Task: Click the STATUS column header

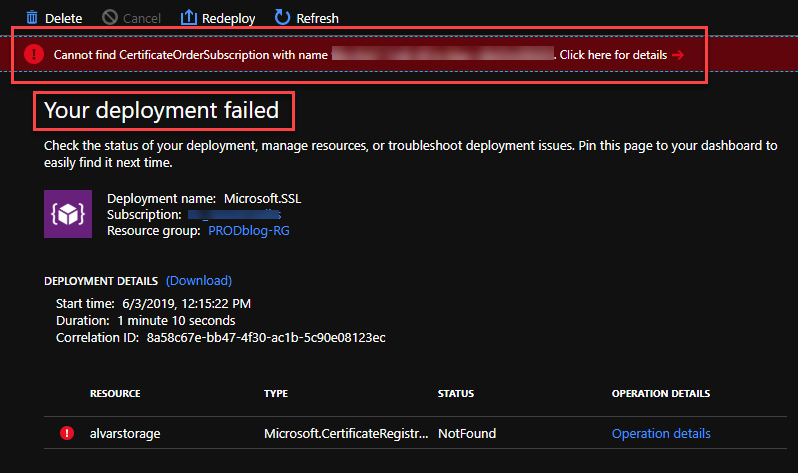Action: coord(456,394)
